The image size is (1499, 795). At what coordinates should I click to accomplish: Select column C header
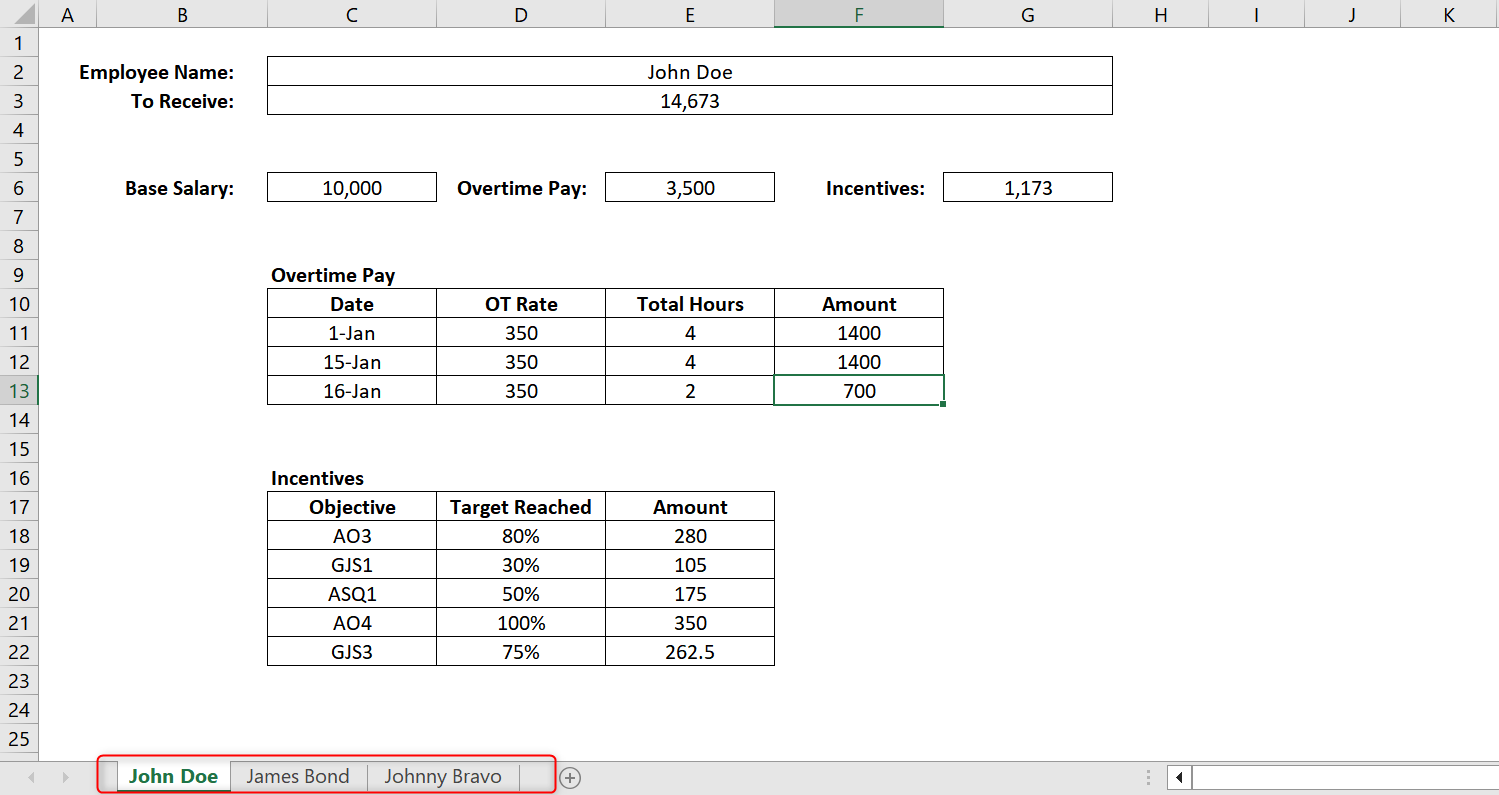coord(352,14)
